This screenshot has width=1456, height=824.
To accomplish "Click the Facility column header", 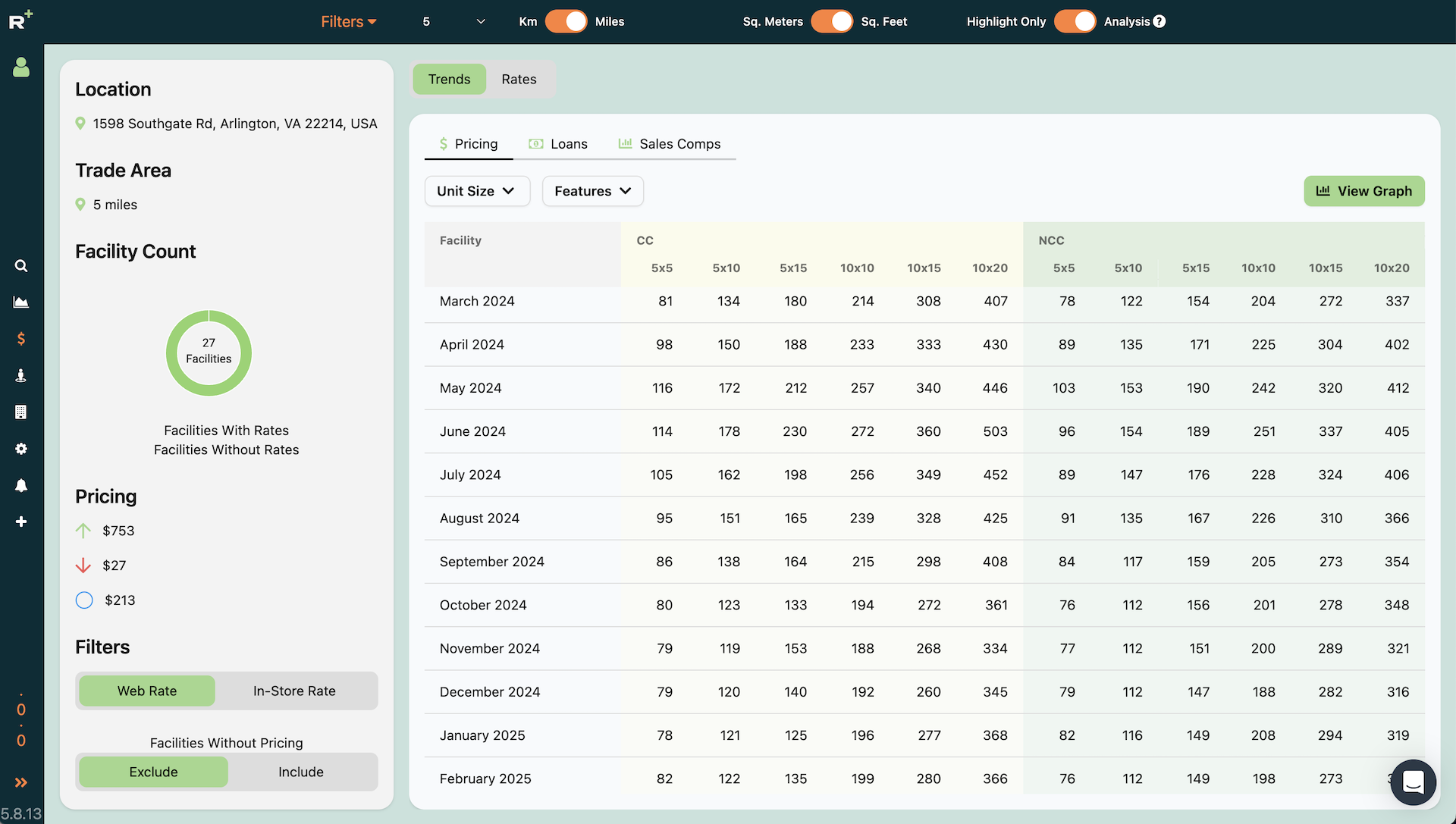I will [460, 240].
